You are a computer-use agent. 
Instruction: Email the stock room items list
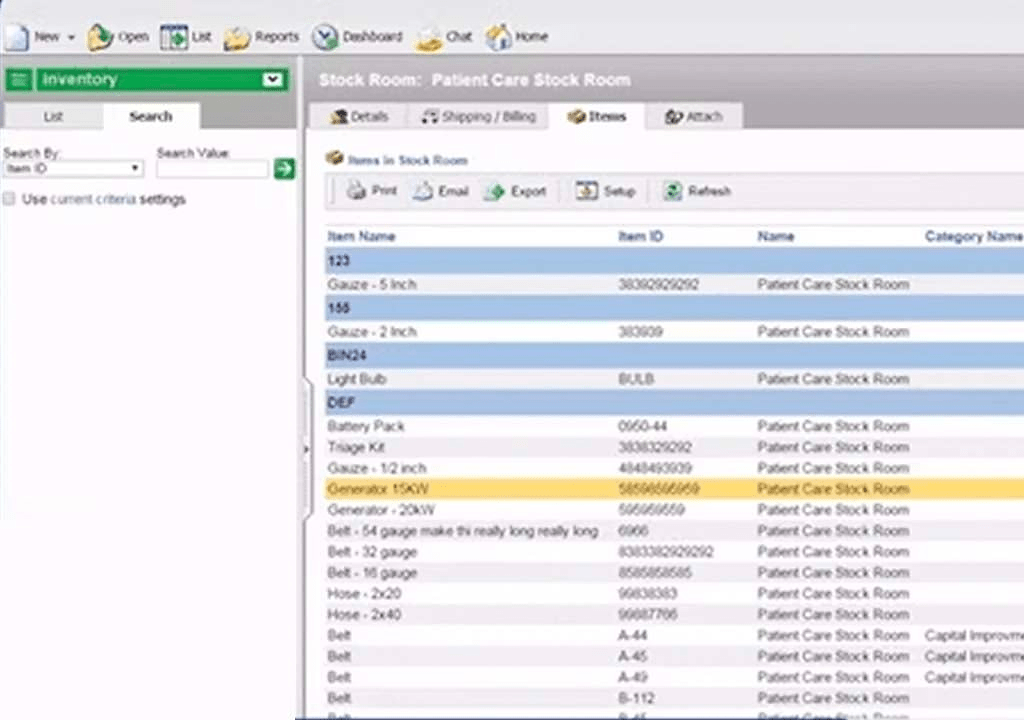point(444,191)
